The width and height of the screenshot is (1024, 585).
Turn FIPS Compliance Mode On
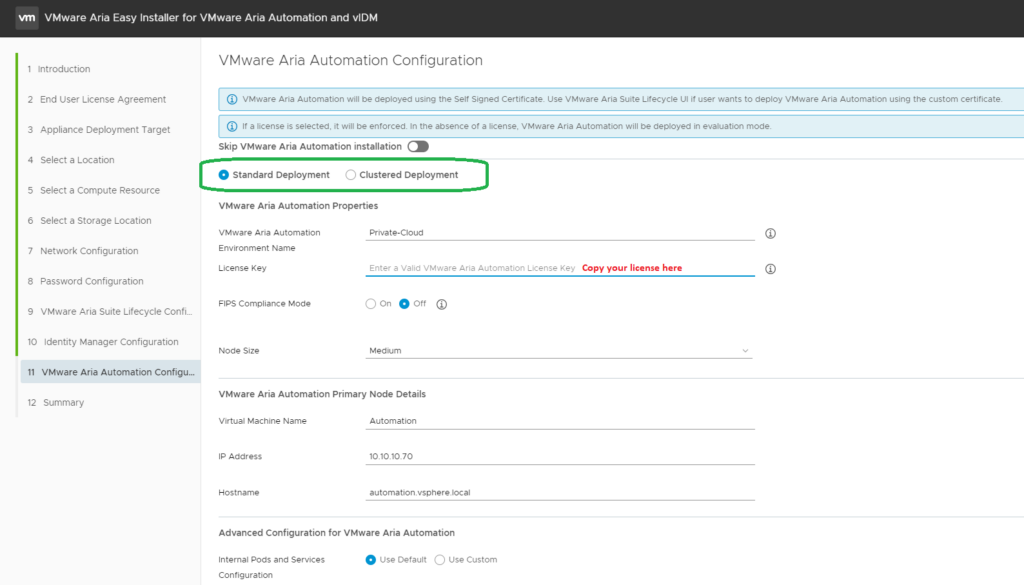click(x=371, y=304)
